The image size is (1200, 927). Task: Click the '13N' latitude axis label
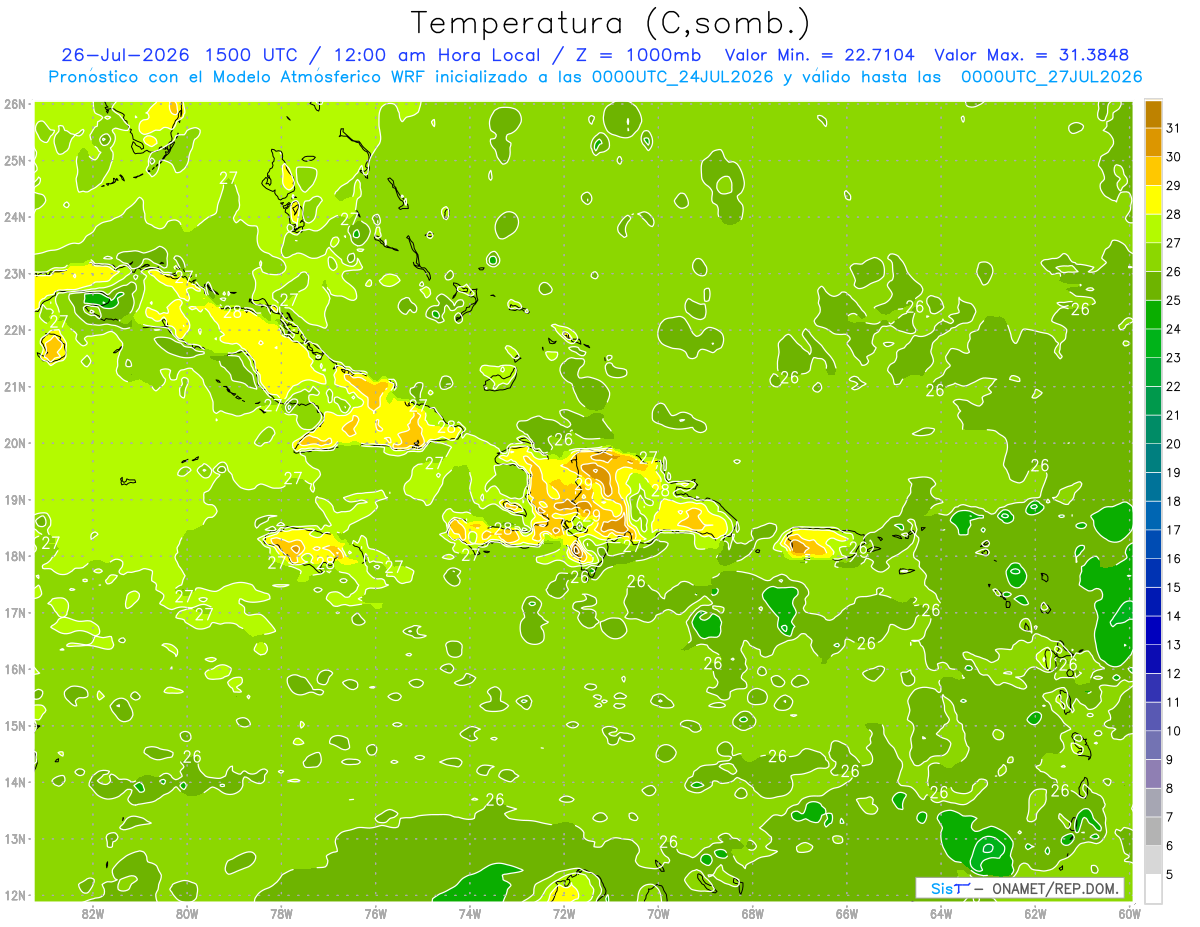point(14,838)
